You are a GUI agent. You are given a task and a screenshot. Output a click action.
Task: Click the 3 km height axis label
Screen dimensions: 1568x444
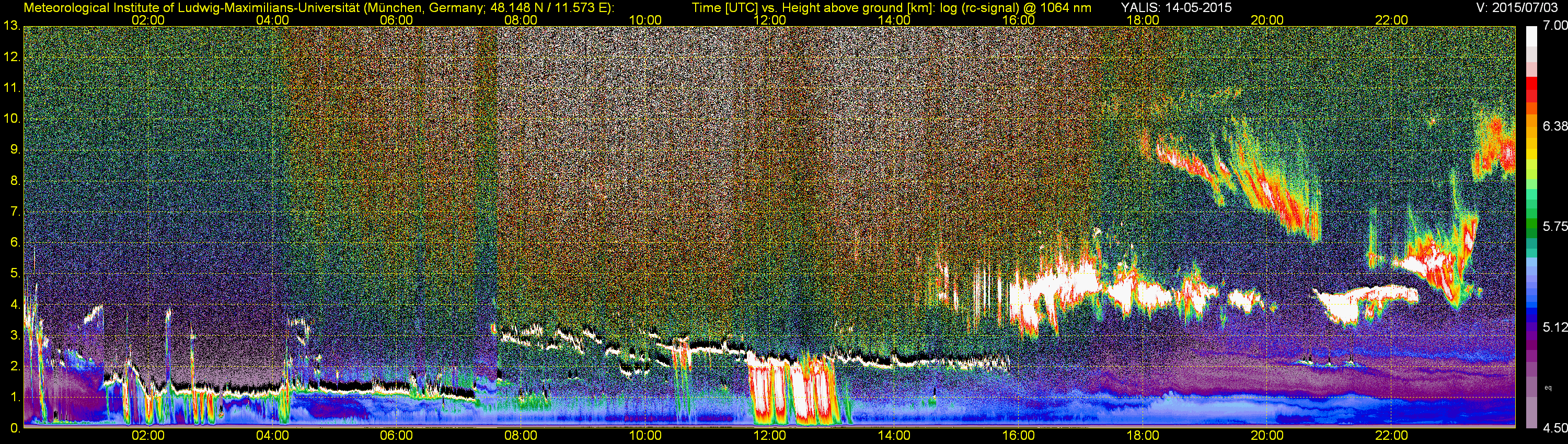pos(15,335)
